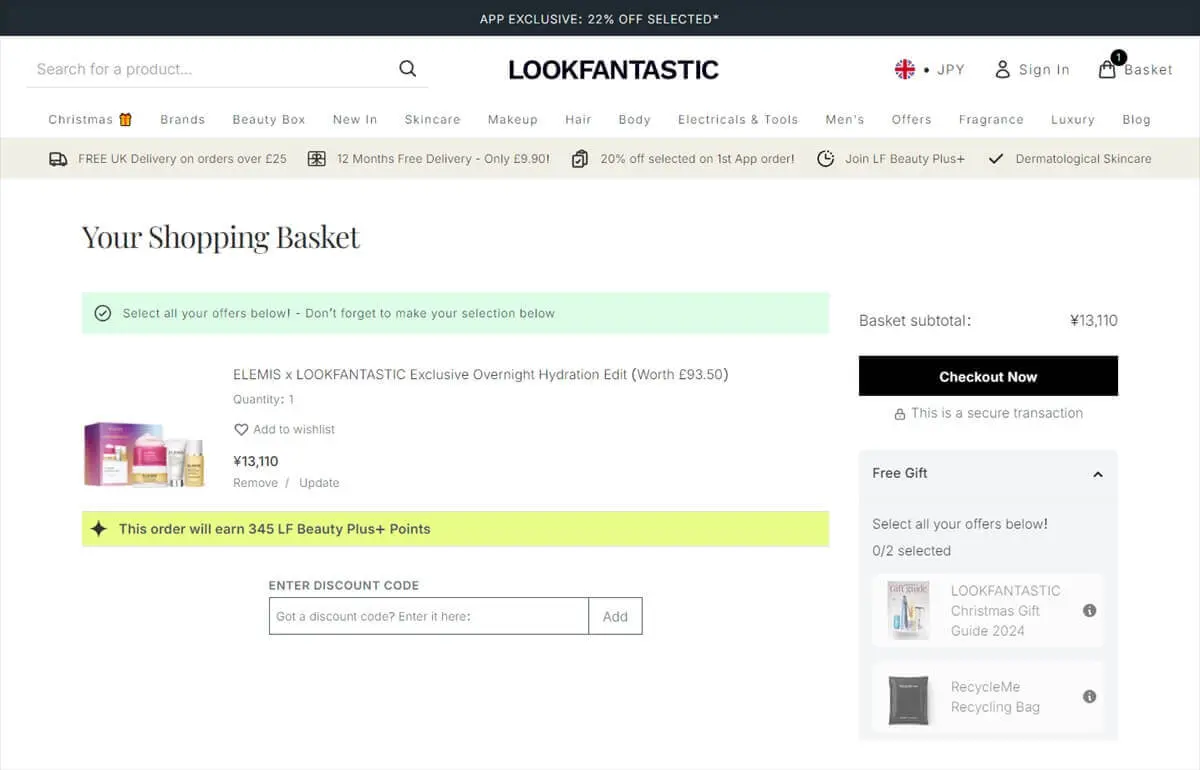Click the green offers checkmark icon

[x=102, y=313]
